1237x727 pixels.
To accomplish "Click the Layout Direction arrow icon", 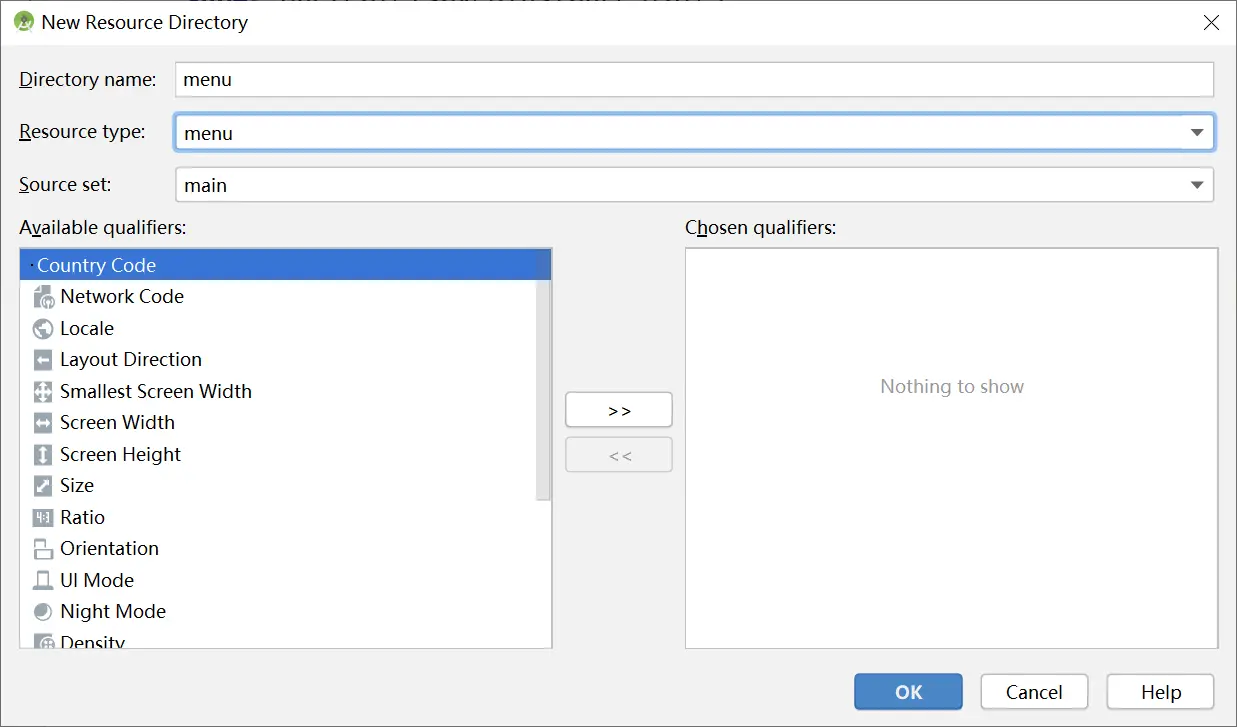I will [43, 360].
